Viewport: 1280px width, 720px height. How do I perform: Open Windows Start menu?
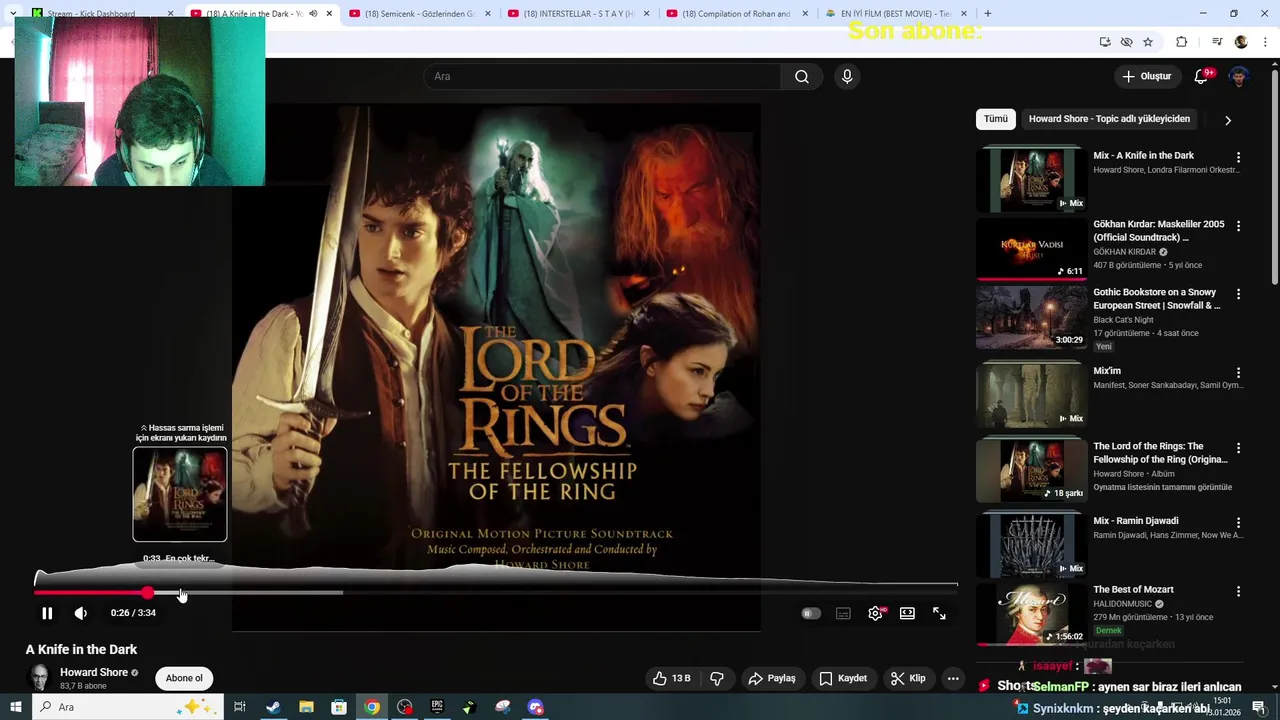[x=16, y=707]
